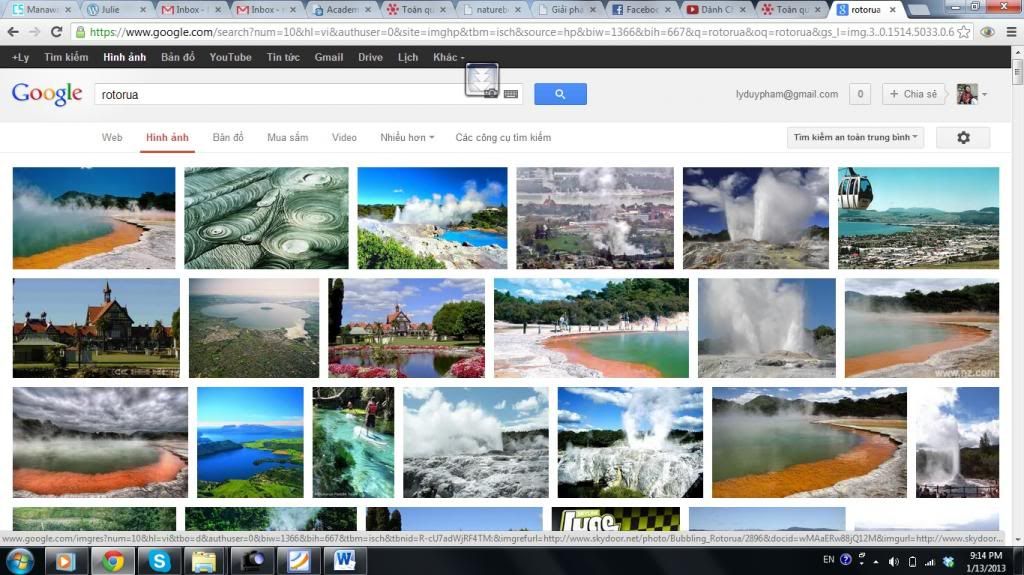The image size is (1024, 575).
Task: Select the Hình ảnh results tab
Action: click(167, 137)
